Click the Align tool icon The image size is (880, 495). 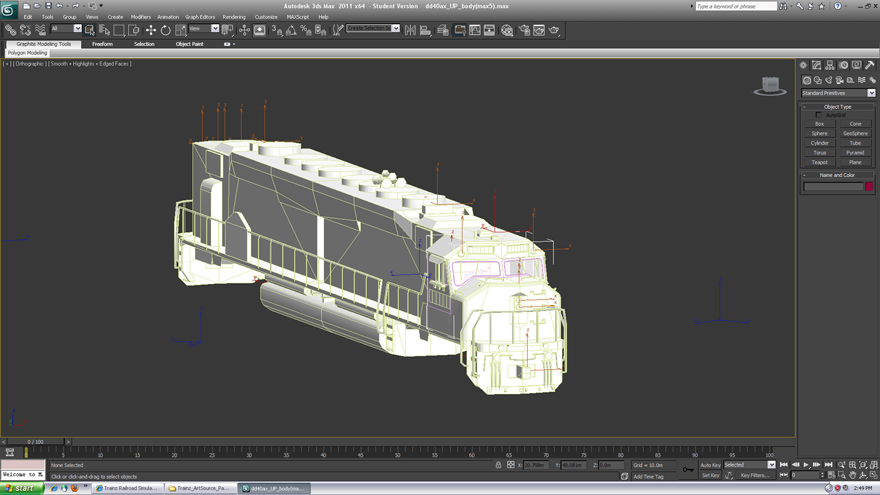point(425,30)
